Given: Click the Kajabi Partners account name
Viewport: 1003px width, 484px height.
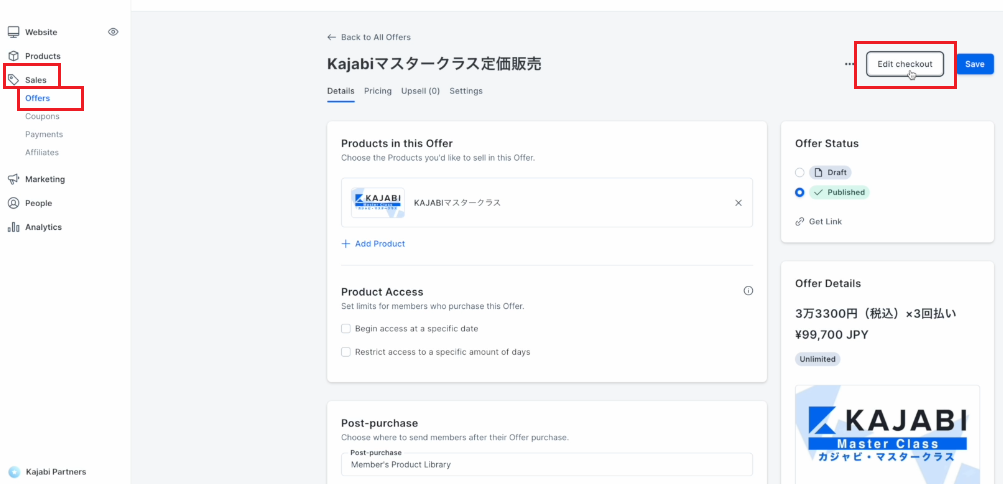Looking at the screenshot, I should click(56, 472).
